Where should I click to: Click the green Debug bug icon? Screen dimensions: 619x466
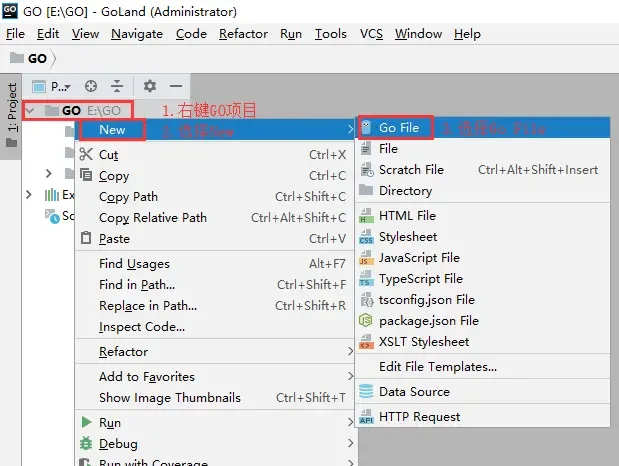pyautogui.click(x=86, y=443)
